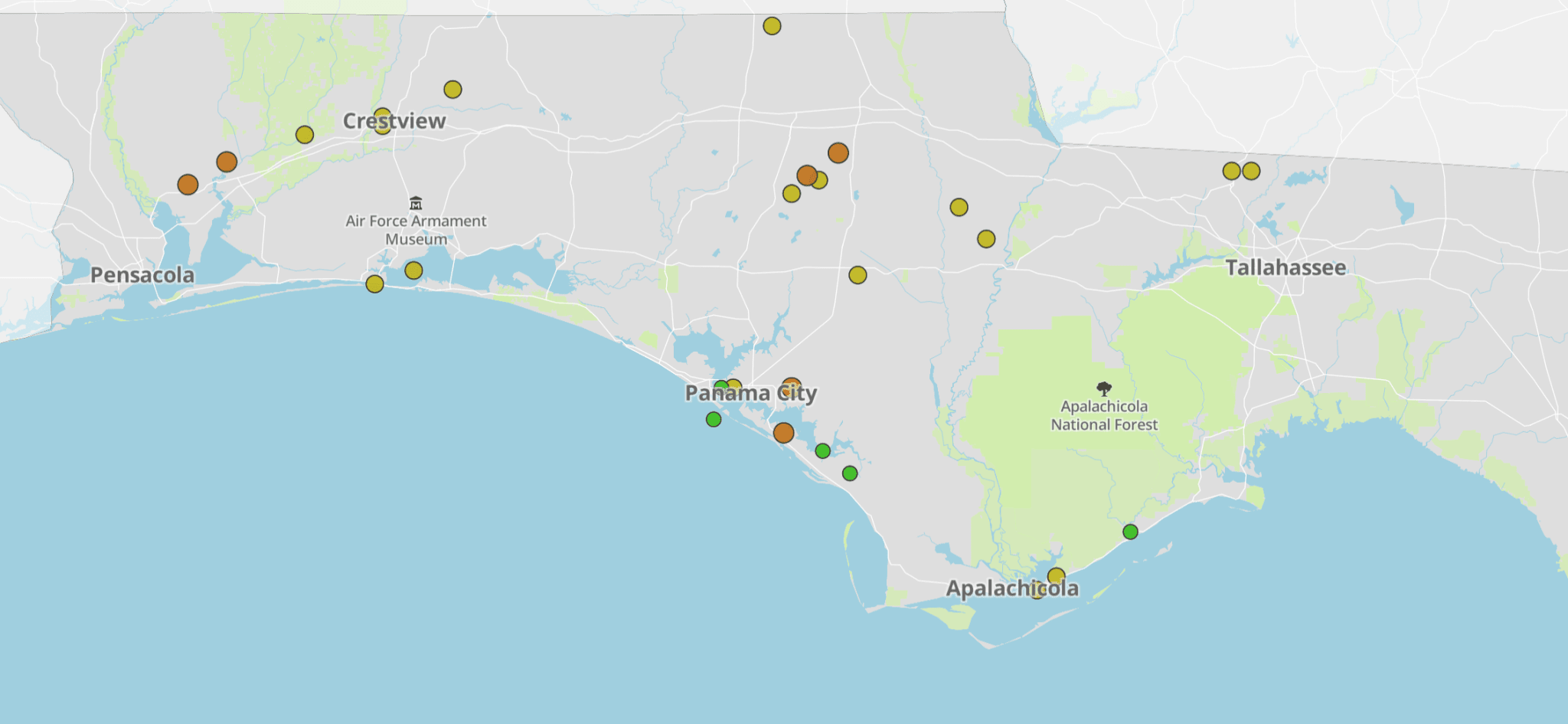1568x724 pixels.
Task: Select the yellow marker above 'Panama' in the Panama City label
Action: (733, 387)
